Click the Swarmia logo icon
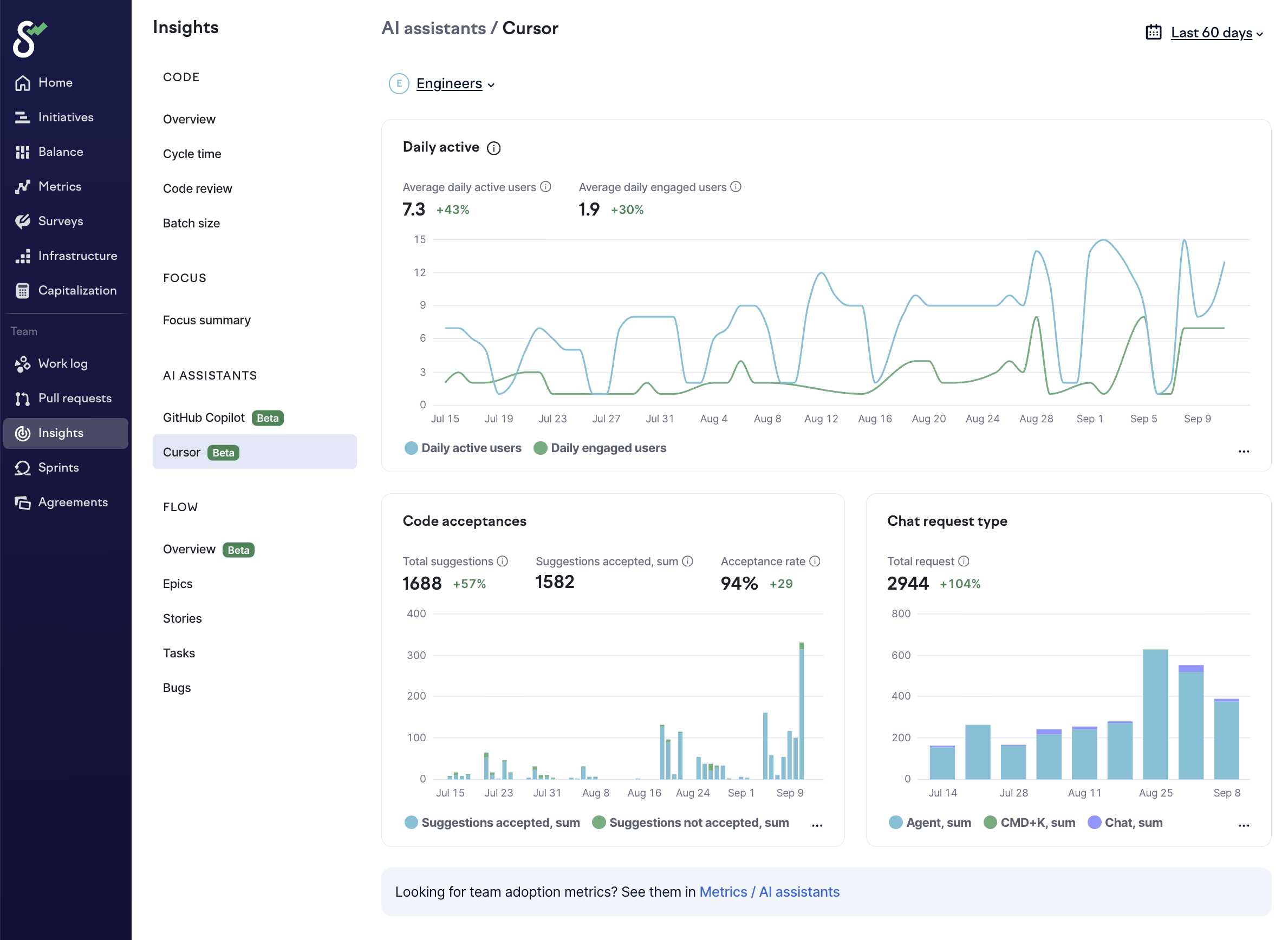 (x=29, y=38)
